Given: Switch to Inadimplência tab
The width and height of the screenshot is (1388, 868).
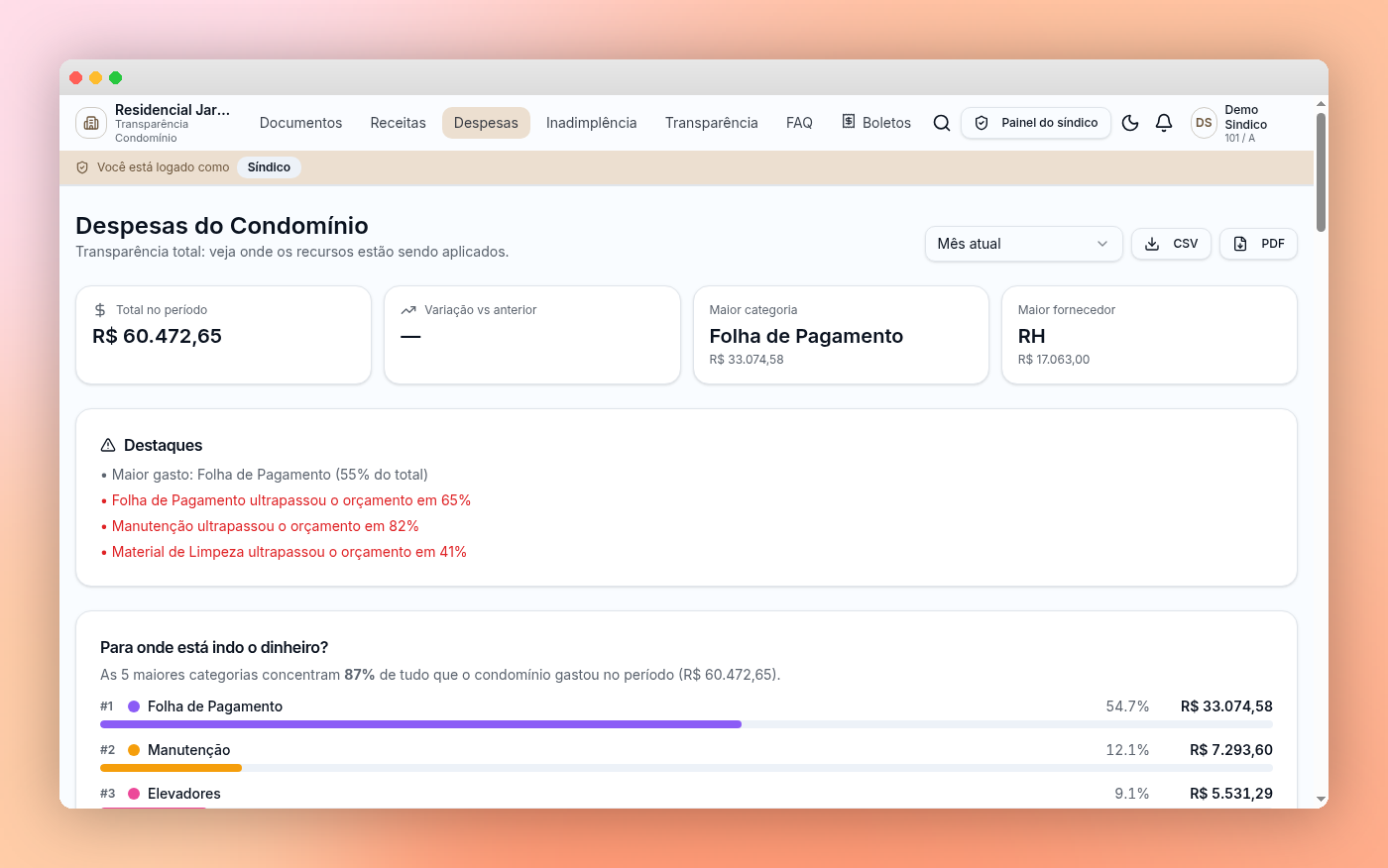Looking at the screenshot, I should coord(591,123).
